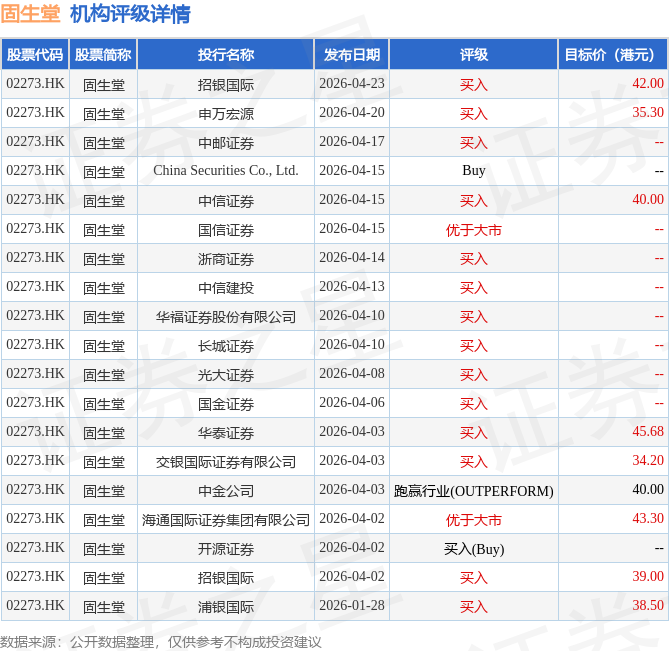The image size is (669, 651).
Task: Click 中信证券 broker name
Action: click(x=226, y=201)
